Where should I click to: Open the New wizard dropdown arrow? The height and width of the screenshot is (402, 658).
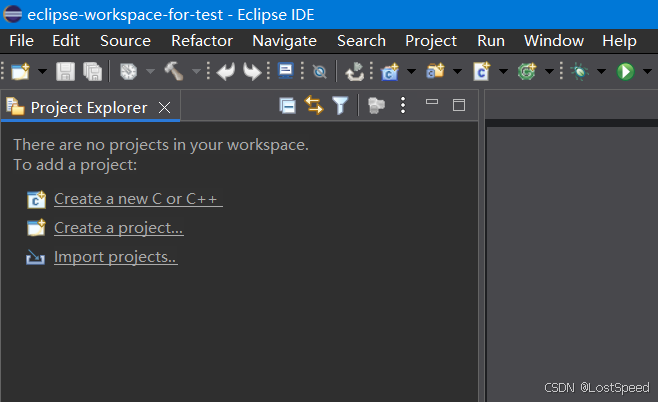[x=42, y=72]
